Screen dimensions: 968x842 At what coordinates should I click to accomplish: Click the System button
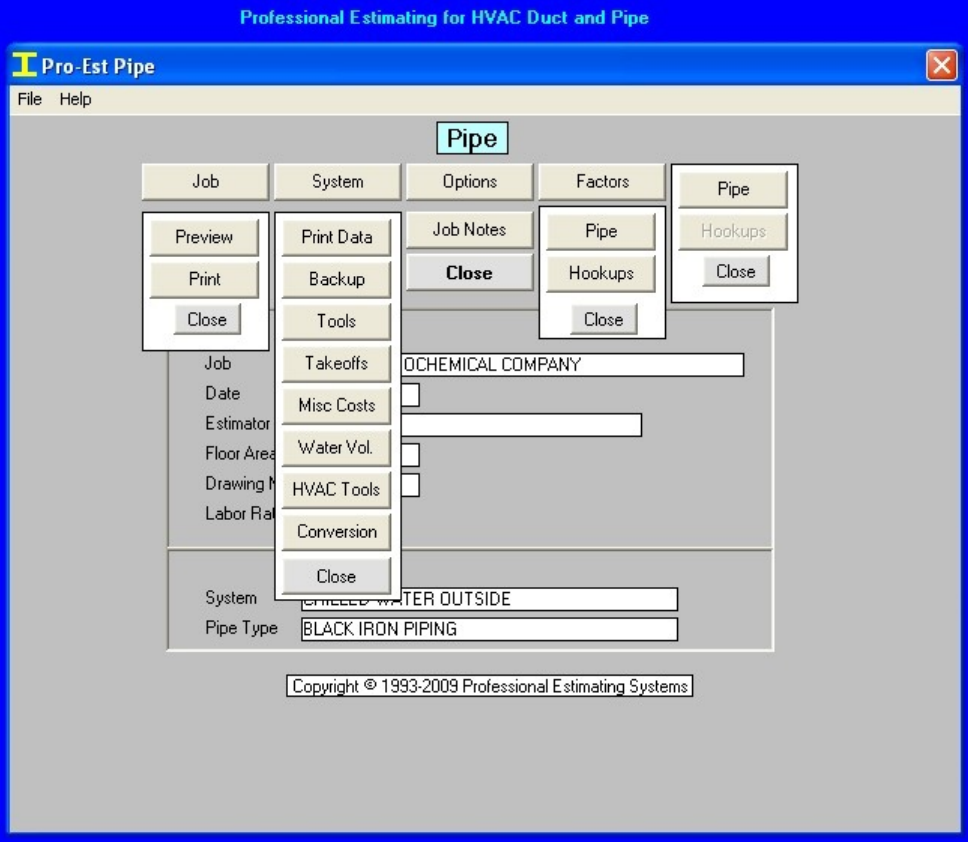(337, 181)
